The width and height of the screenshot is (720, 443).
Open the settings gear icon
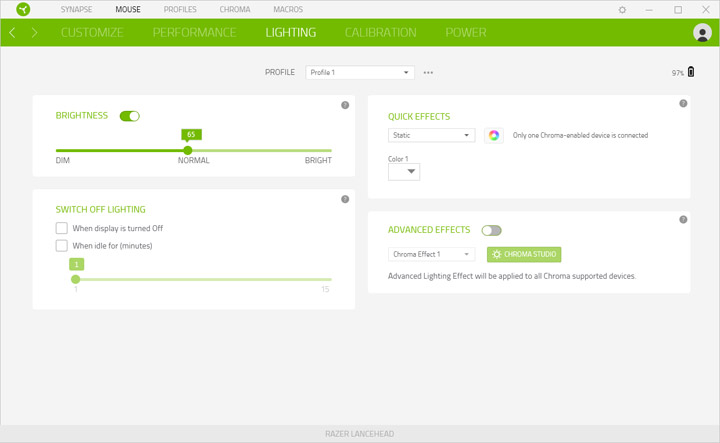tap(622, 10)
